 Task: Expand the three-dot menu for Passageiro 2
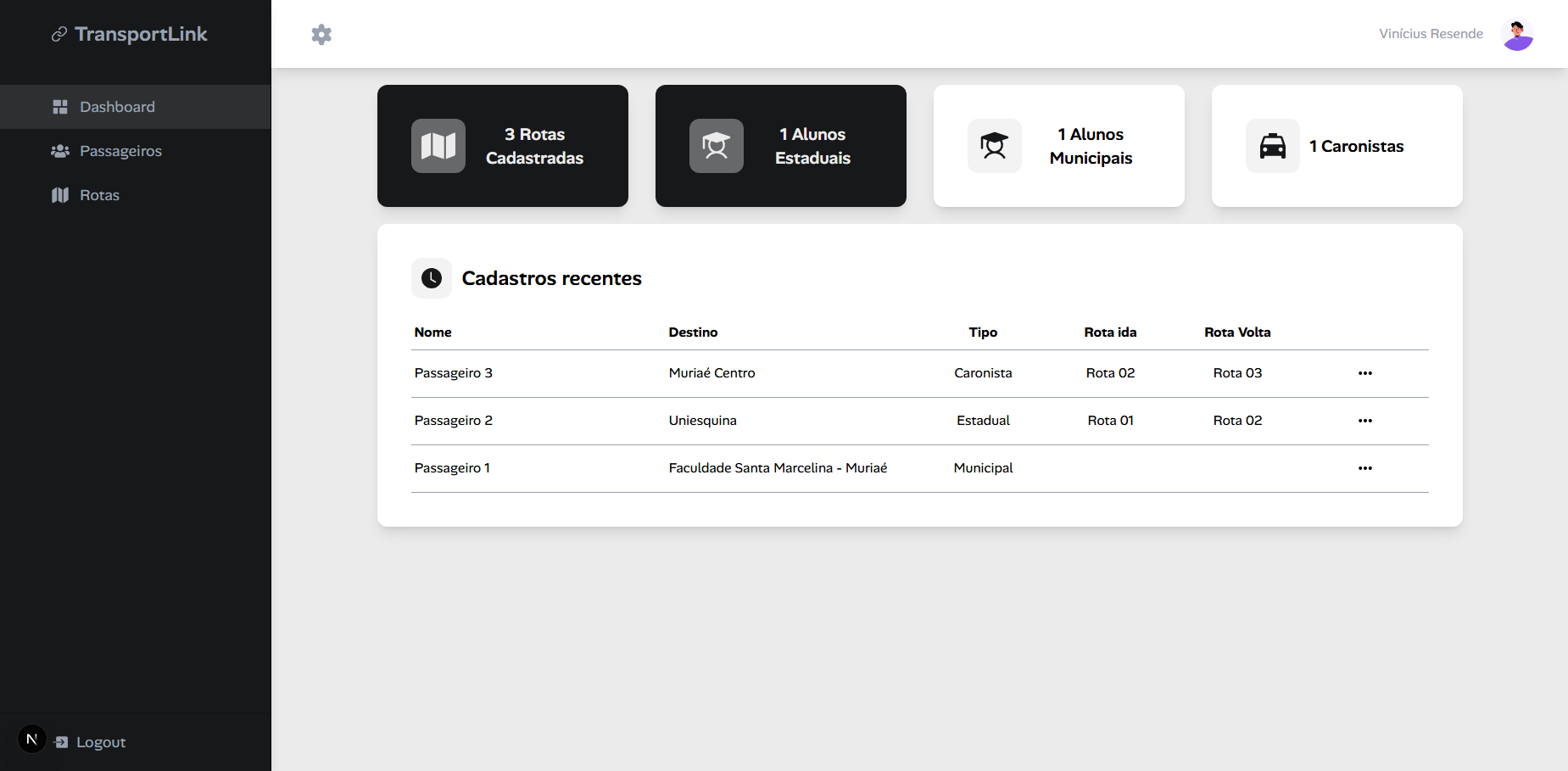point(1364,421)
